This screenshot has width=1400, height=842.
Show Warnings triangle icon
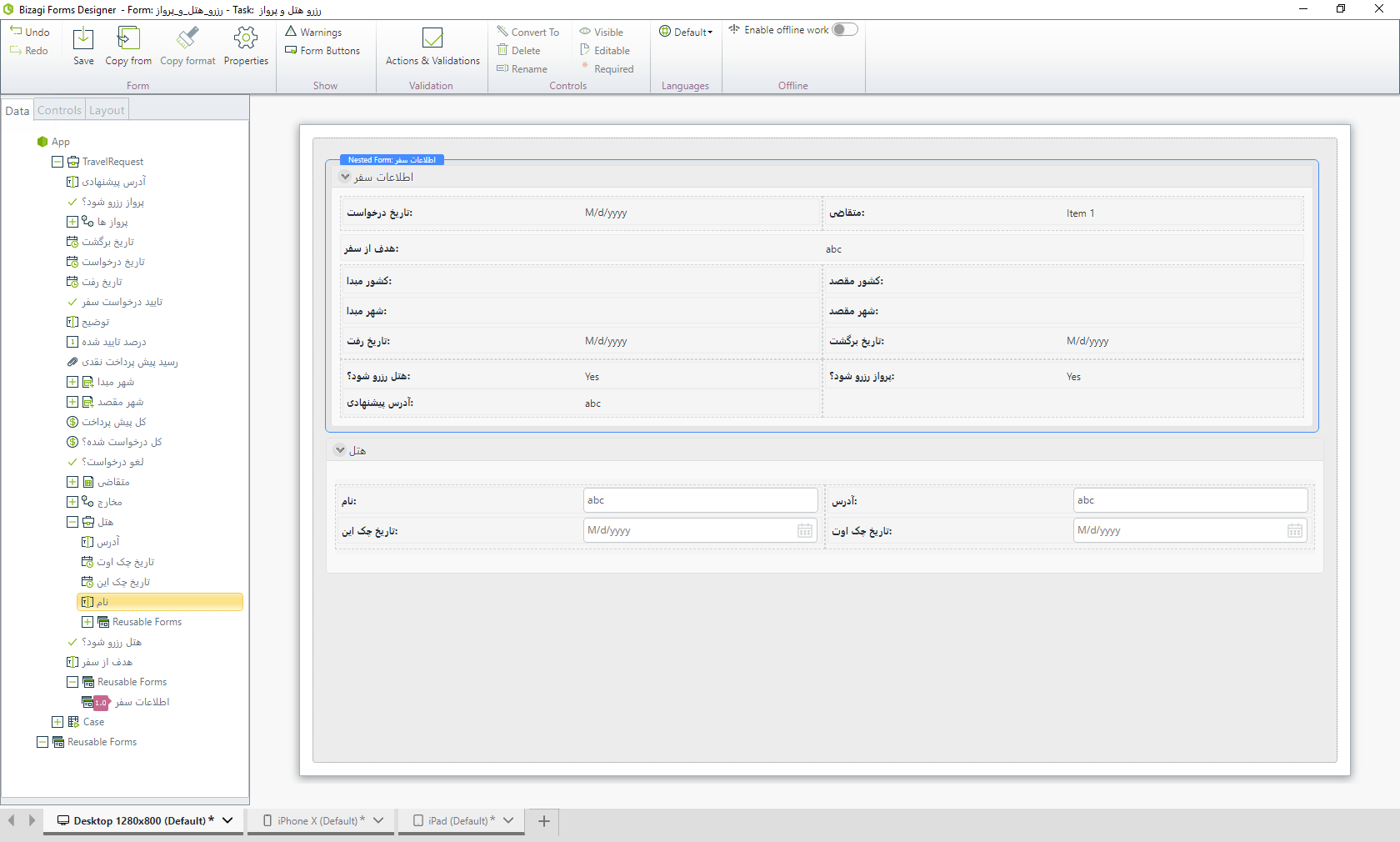pyautogui.click(x=291, y=32)
